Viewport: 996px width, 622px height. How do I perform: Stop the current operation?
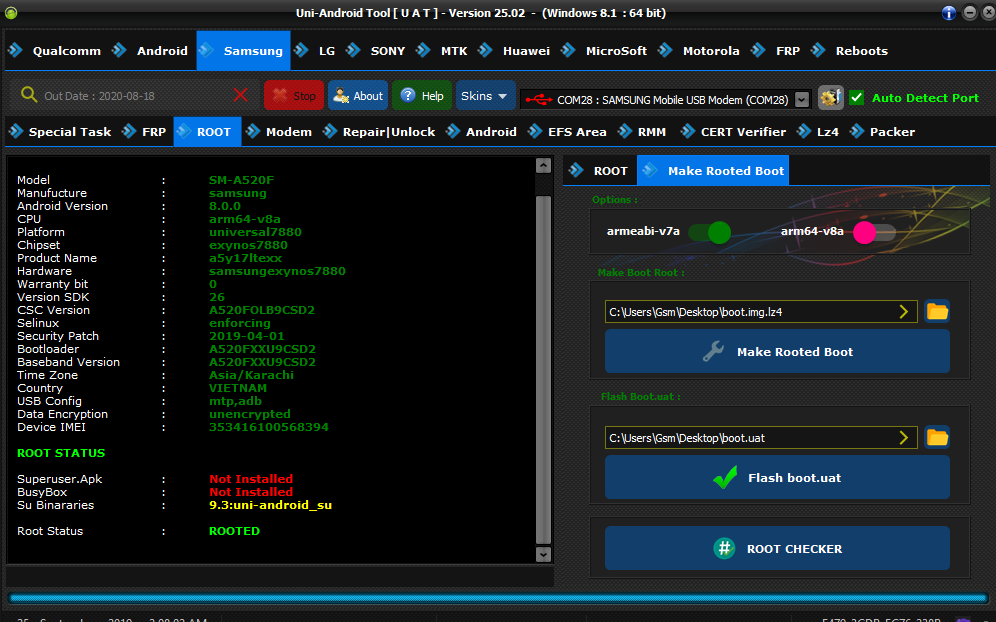coord(294,95)
